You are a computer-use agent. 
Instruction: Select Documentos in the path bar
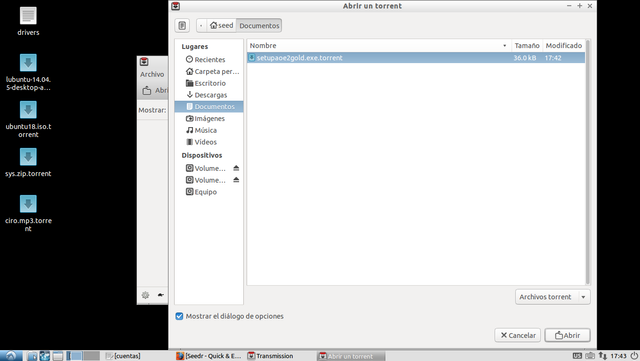tap(259, 25)
